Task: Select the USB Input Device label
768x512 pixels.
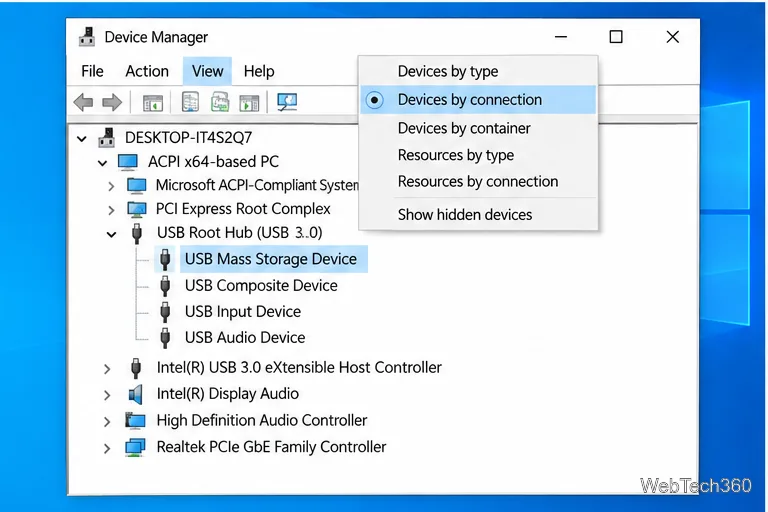Action: (243, 312)
